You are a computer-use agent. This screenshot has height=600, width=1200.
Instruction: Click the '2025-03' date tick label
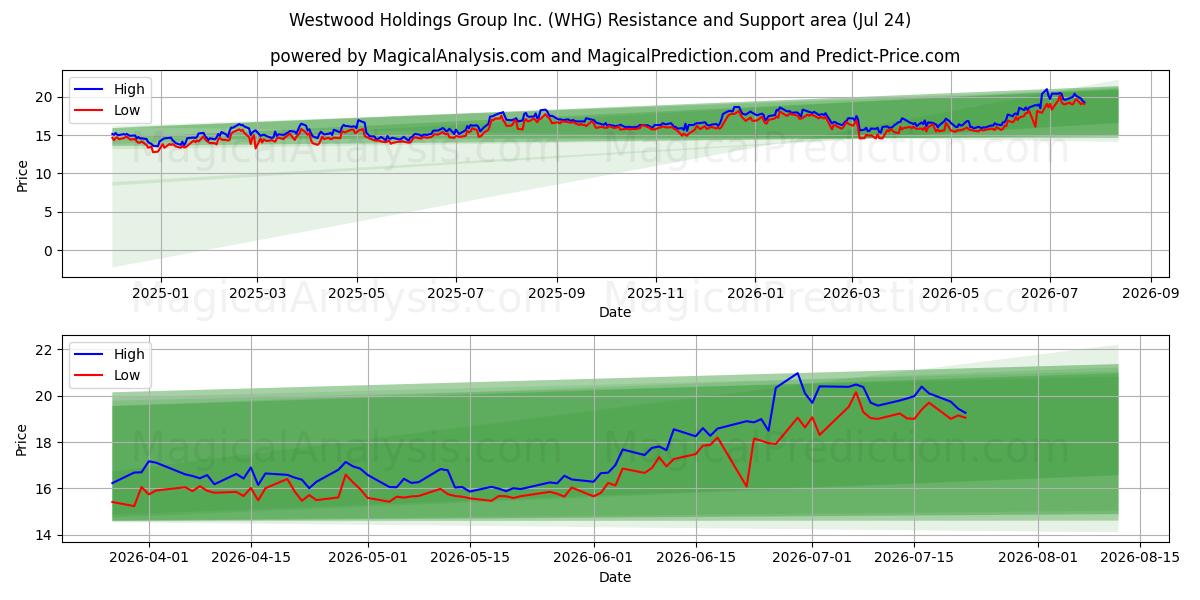[257, 293]
